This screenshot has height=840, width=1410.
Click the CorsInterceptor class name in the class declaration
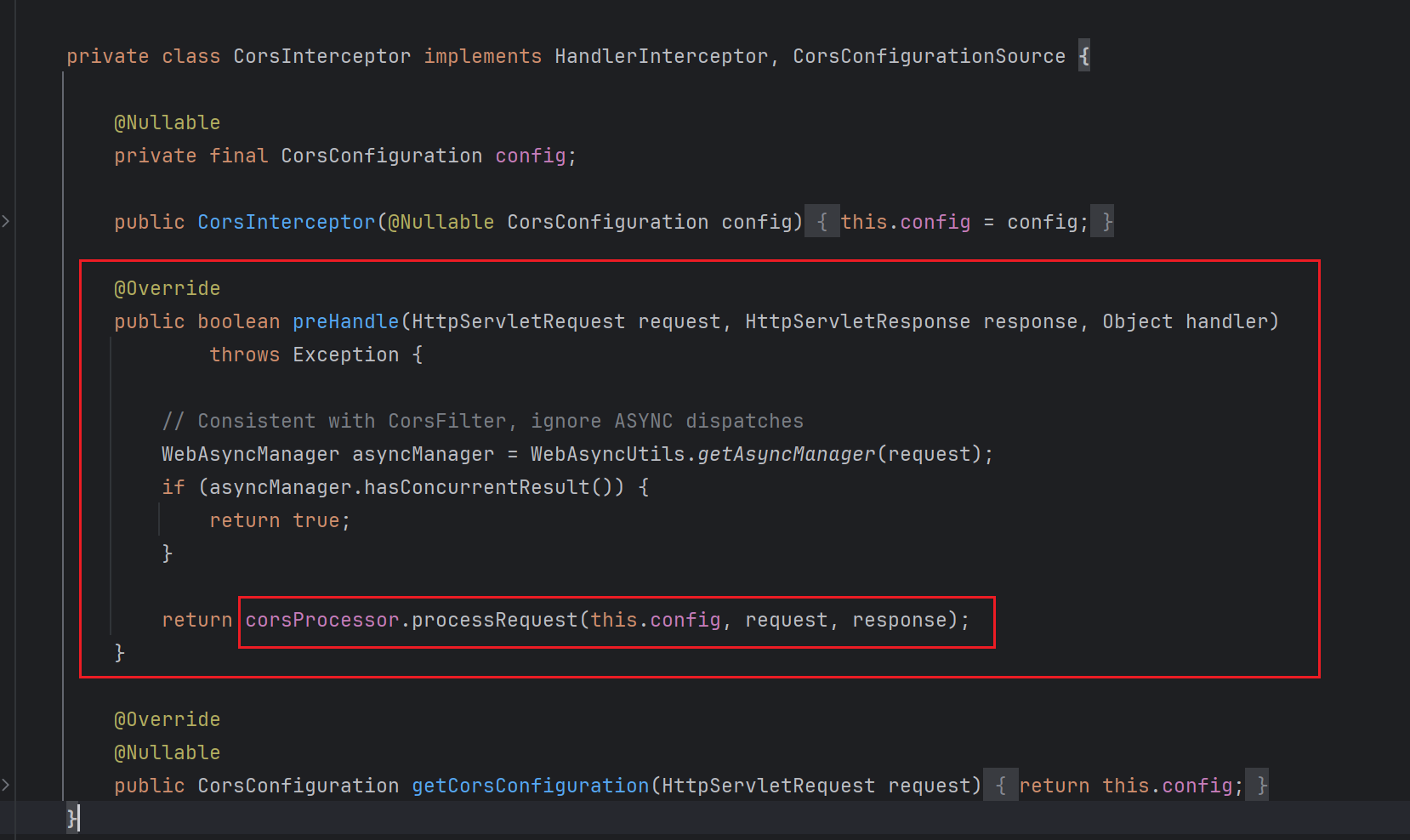(x=321, y=56)
